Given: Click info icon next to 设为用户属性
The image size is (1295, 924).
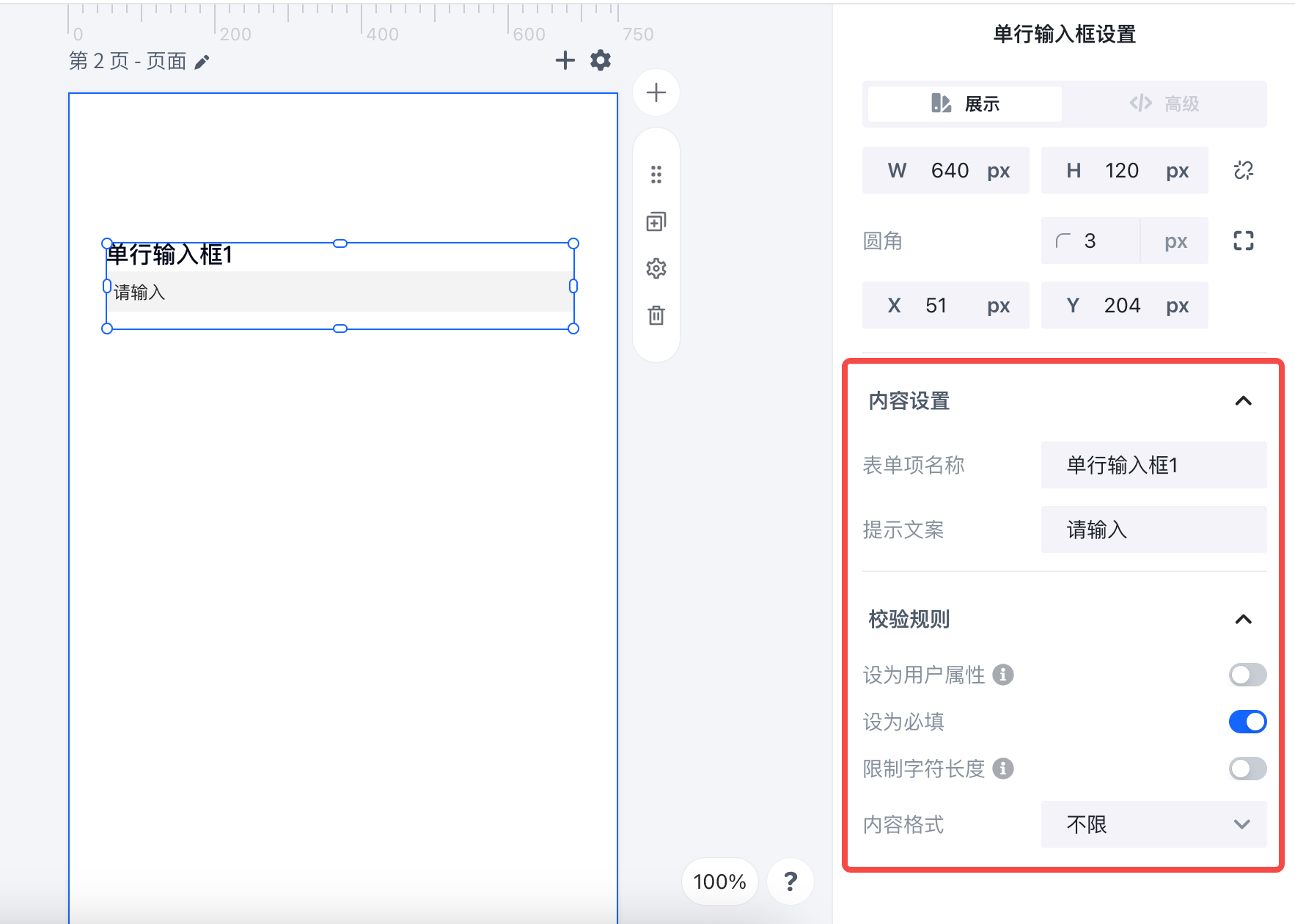Looking at the screenshot, I should coord(1003,675).
